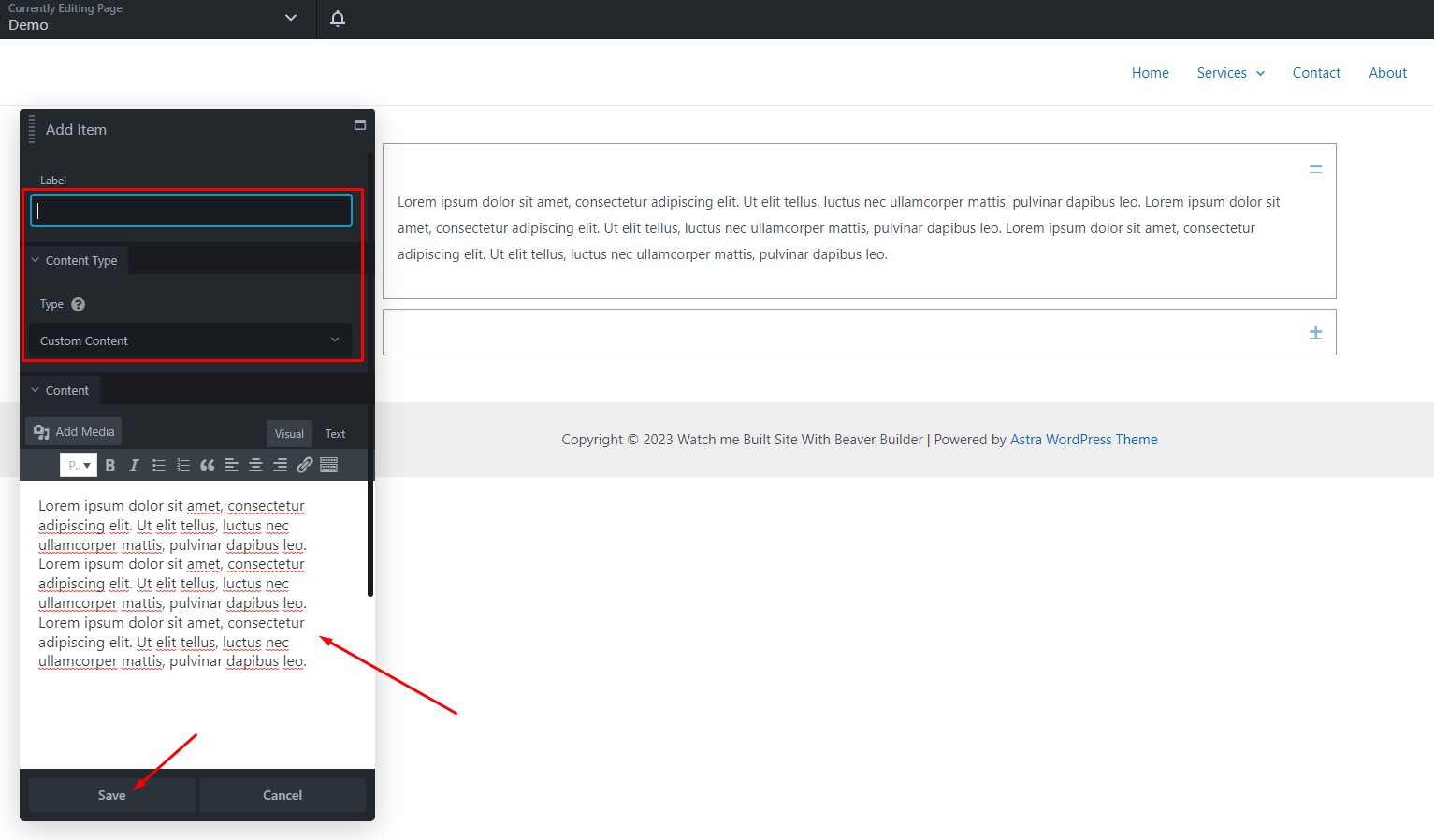Image resolution: width=1434 pixels, height=840 pixels.
Task: Go to the Contact menu link
Action: pos(1316,73)
